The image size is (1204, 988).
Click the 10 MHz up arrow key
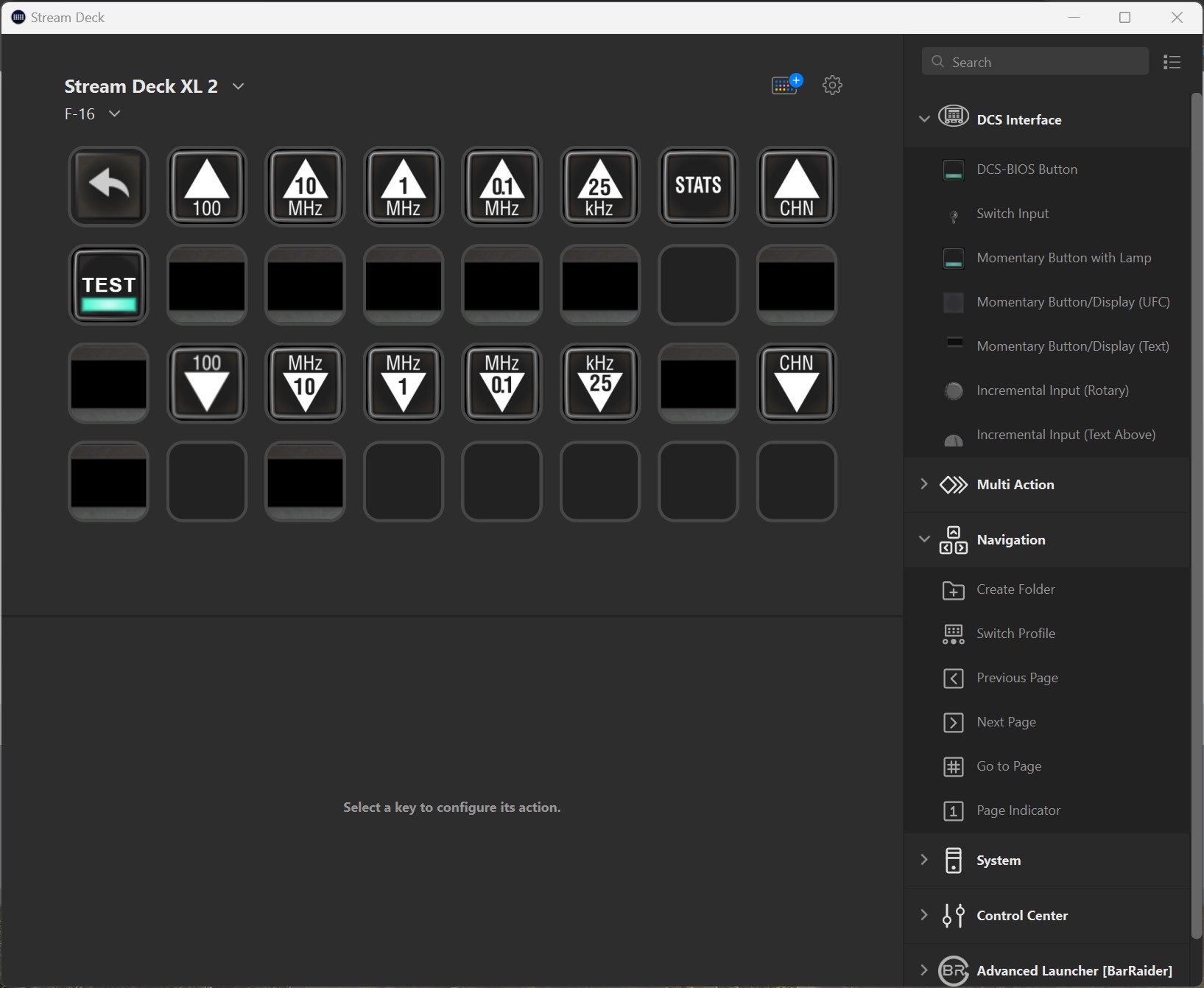(305, 186)
